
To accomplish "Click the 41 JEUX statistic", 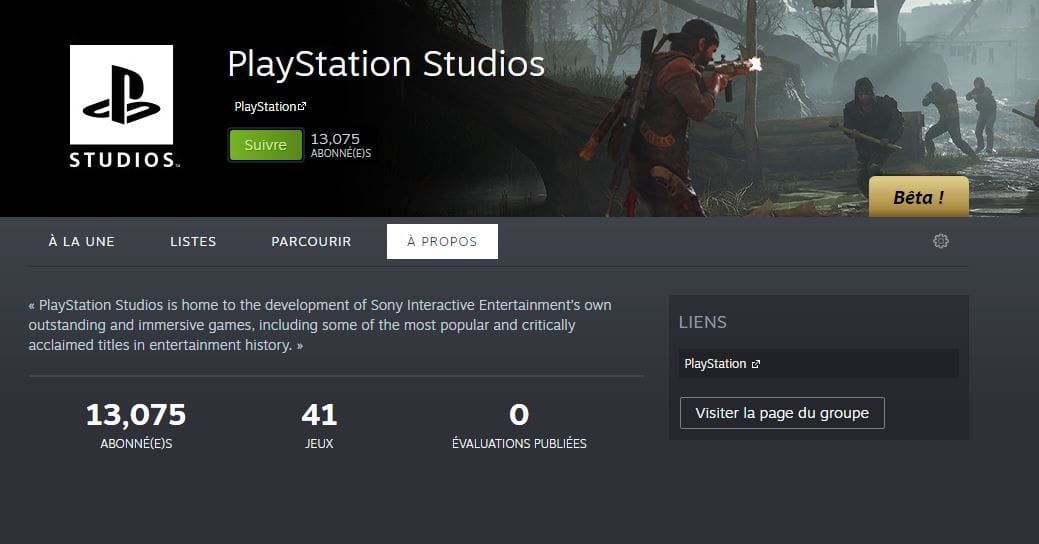I will [319, 425].
